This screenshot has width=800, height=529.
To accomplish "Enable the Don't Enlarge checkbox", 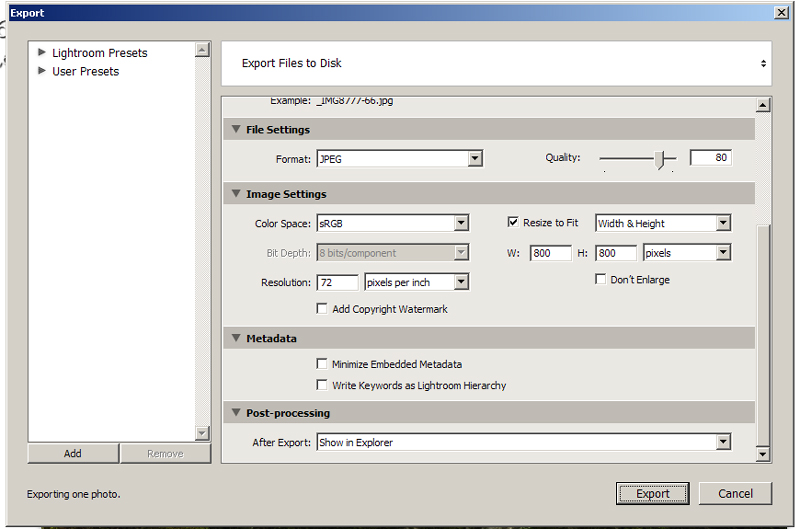I will click(601, 279).
